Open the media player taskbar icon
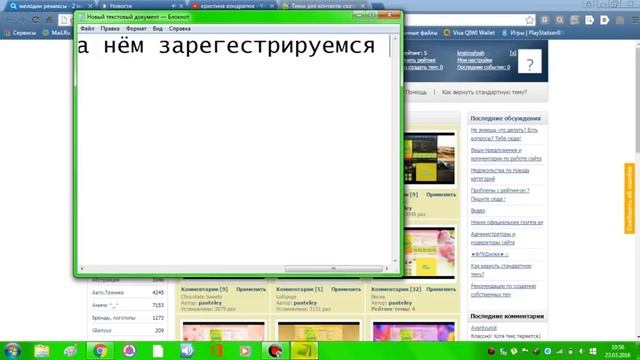640x360 pixels. click(245, 351)
